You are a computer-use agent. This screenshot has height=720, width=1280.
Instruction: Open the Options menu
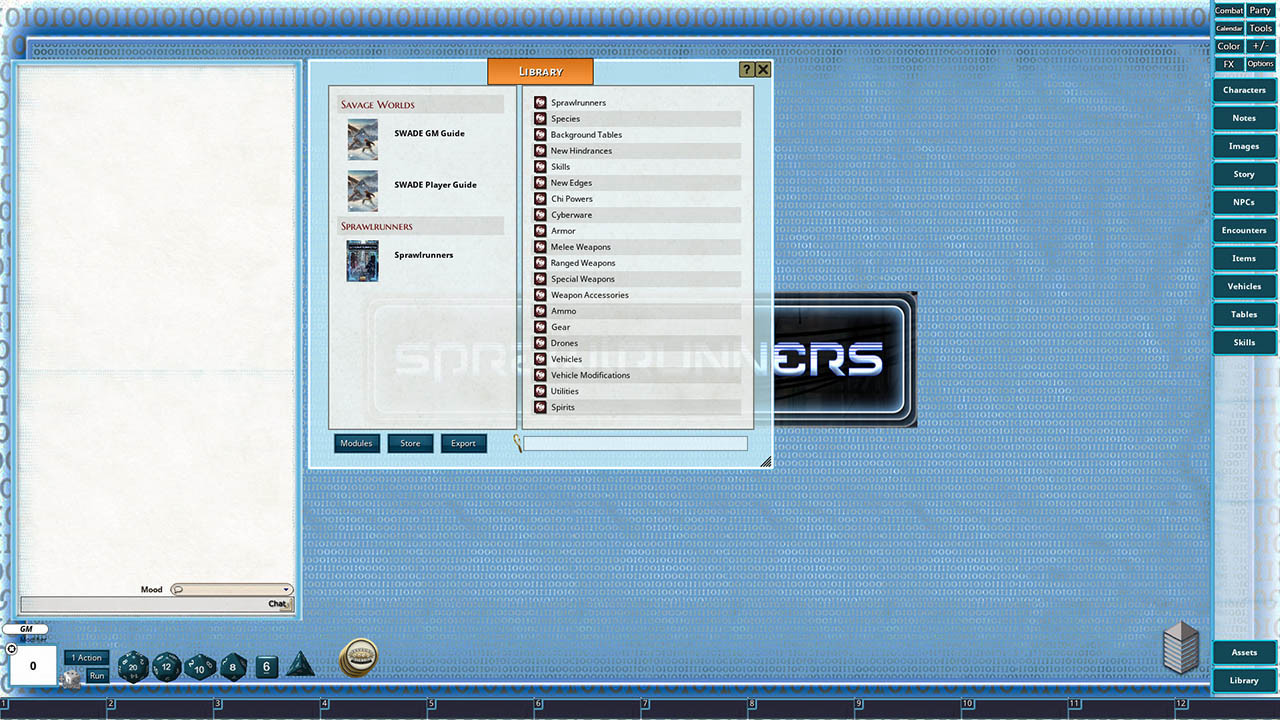coord(1260,63)
